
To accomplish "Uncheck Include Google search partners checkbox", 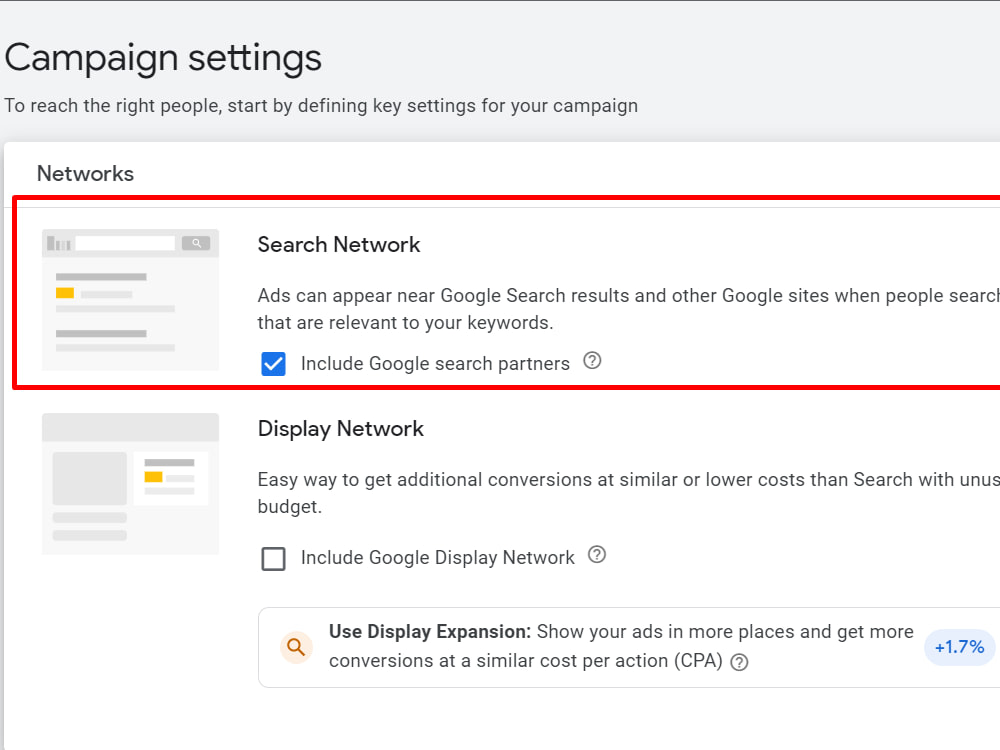I will click(x=274, y=364).
